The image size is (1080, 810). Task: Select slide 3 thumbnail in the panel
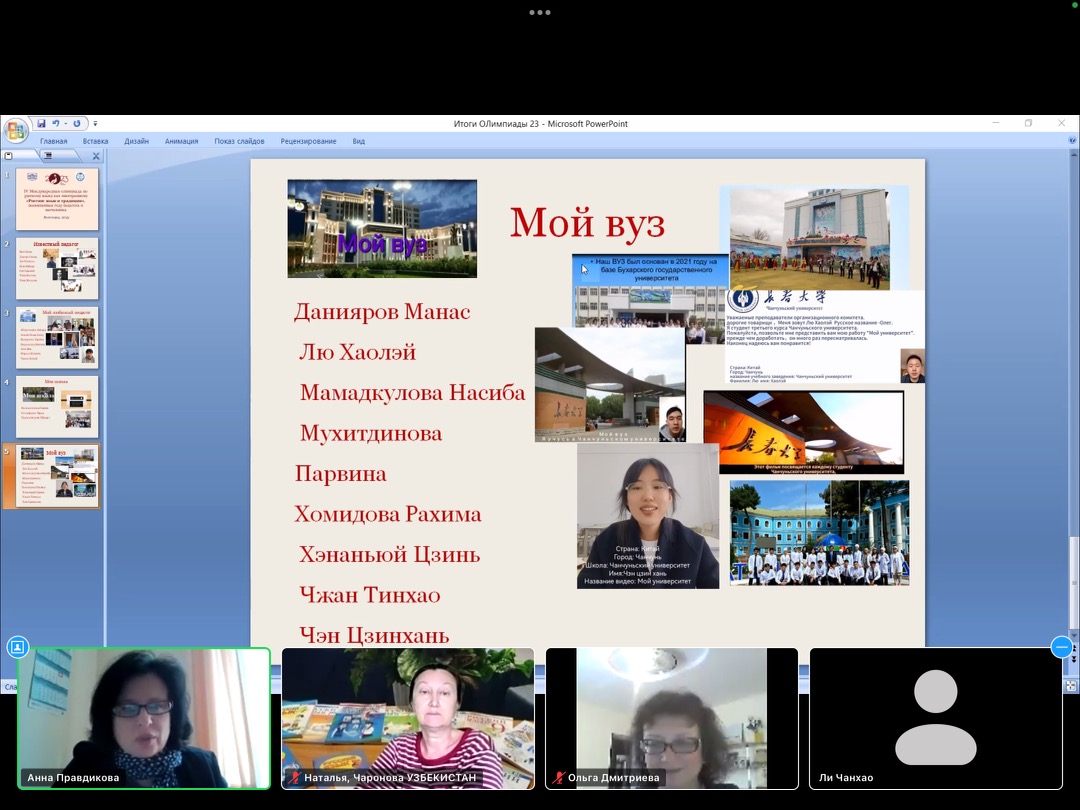pos(56,338)
